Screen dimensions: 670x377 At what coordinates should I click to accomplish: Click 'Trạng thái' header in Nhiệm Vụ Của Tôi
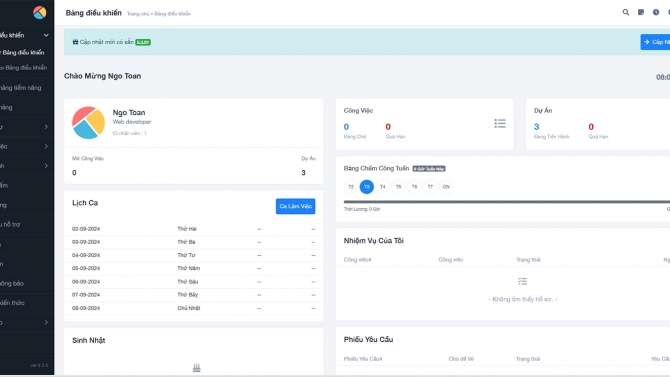(x=528, y=260)
